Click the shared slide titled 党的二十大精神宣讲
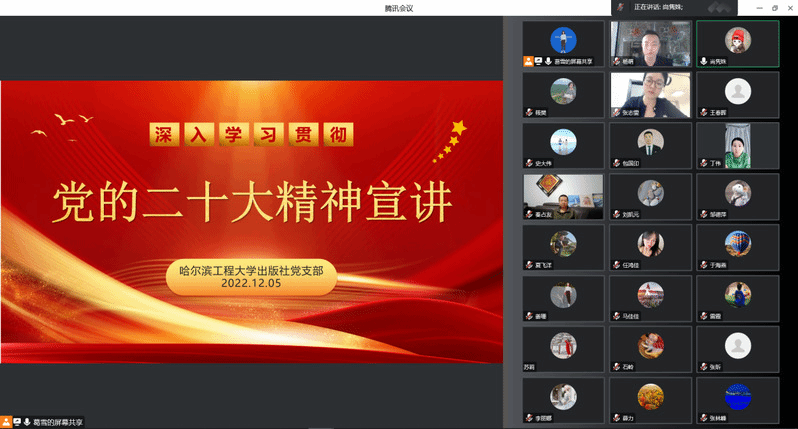 point(251,220)
